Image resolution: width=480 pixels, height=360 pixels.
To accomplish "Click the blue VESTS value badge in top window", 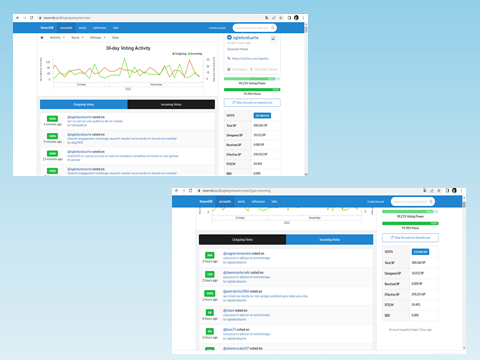I will click(x=262, y=116).
